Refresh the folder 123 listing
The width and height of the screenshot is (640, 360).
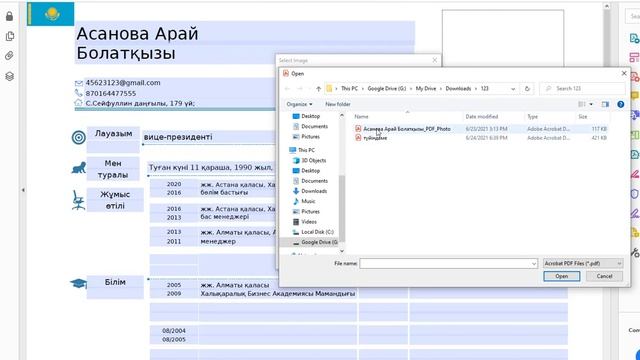click(x=527, y=89)
